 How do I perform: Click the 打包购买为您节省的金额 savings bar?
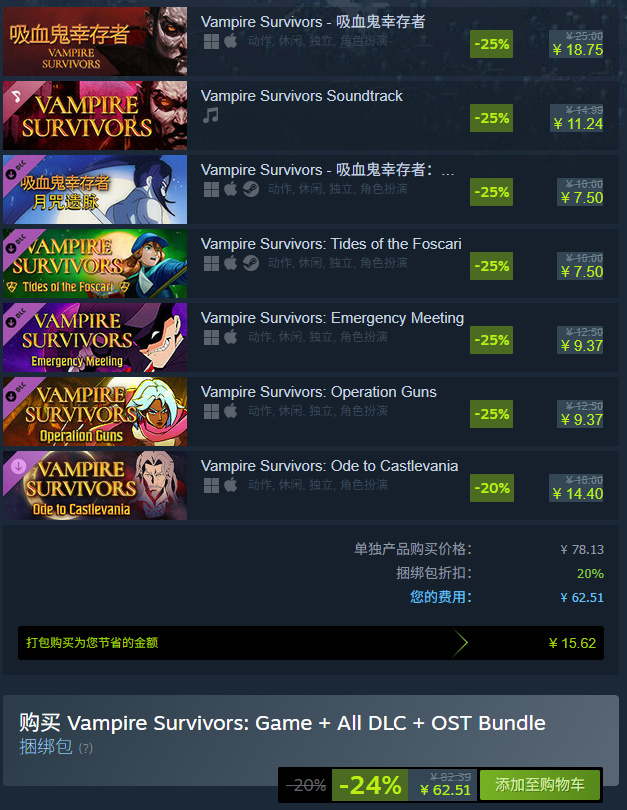pos(311,643)
